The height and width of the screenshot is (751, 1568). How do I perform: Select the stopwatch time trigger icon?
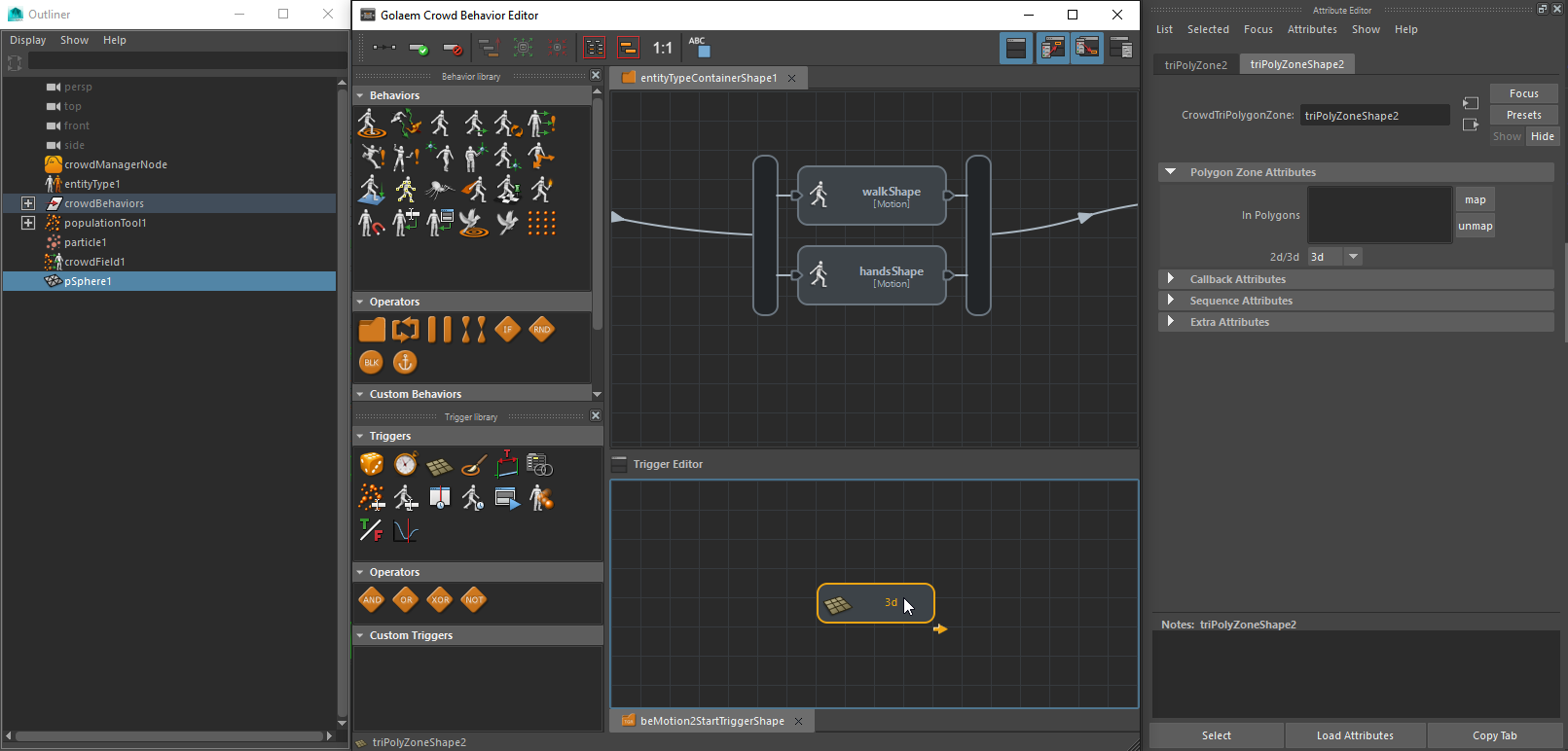[406, 465]
